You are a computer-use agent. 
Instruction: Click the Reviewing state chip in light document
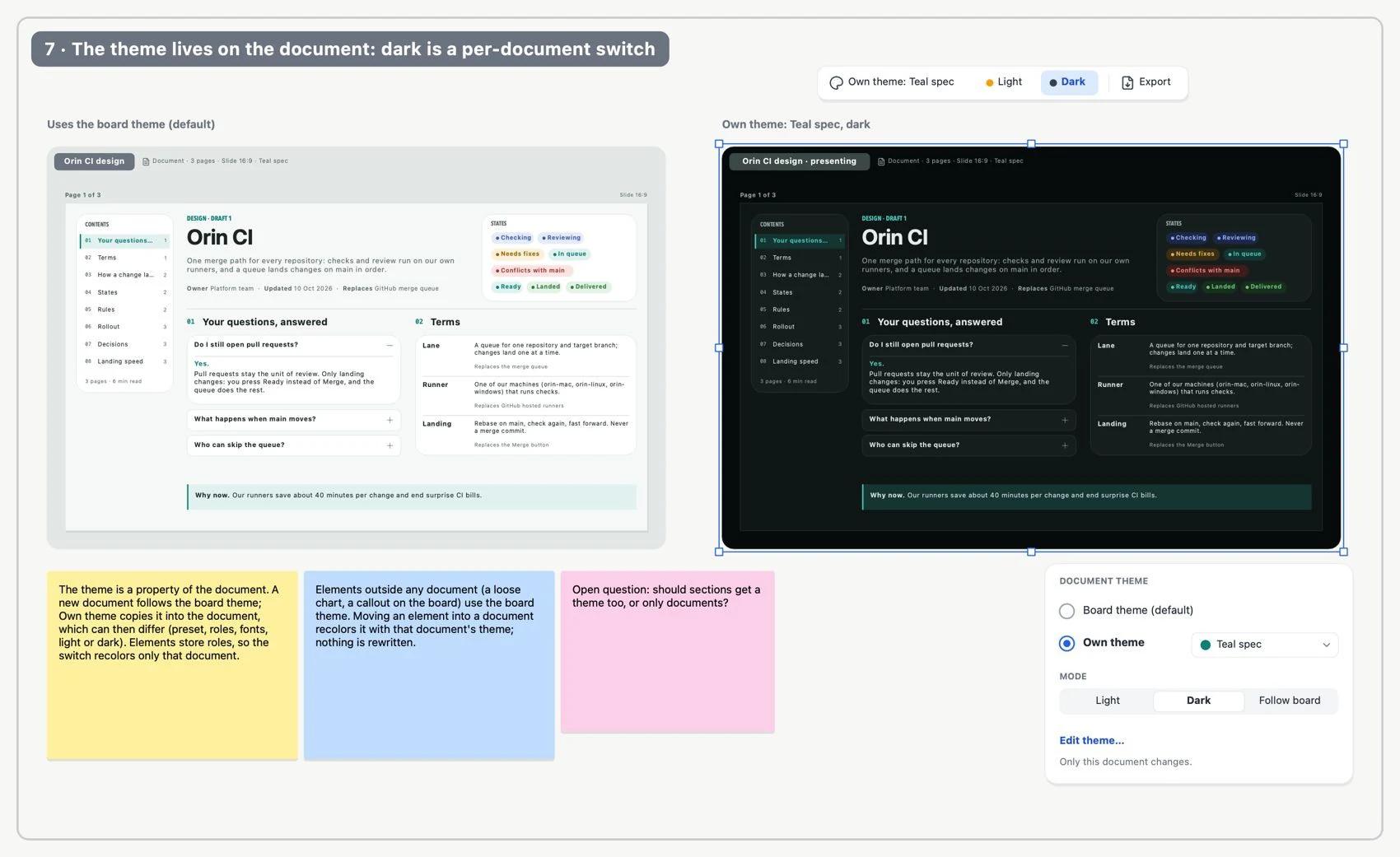coord(562,238)
